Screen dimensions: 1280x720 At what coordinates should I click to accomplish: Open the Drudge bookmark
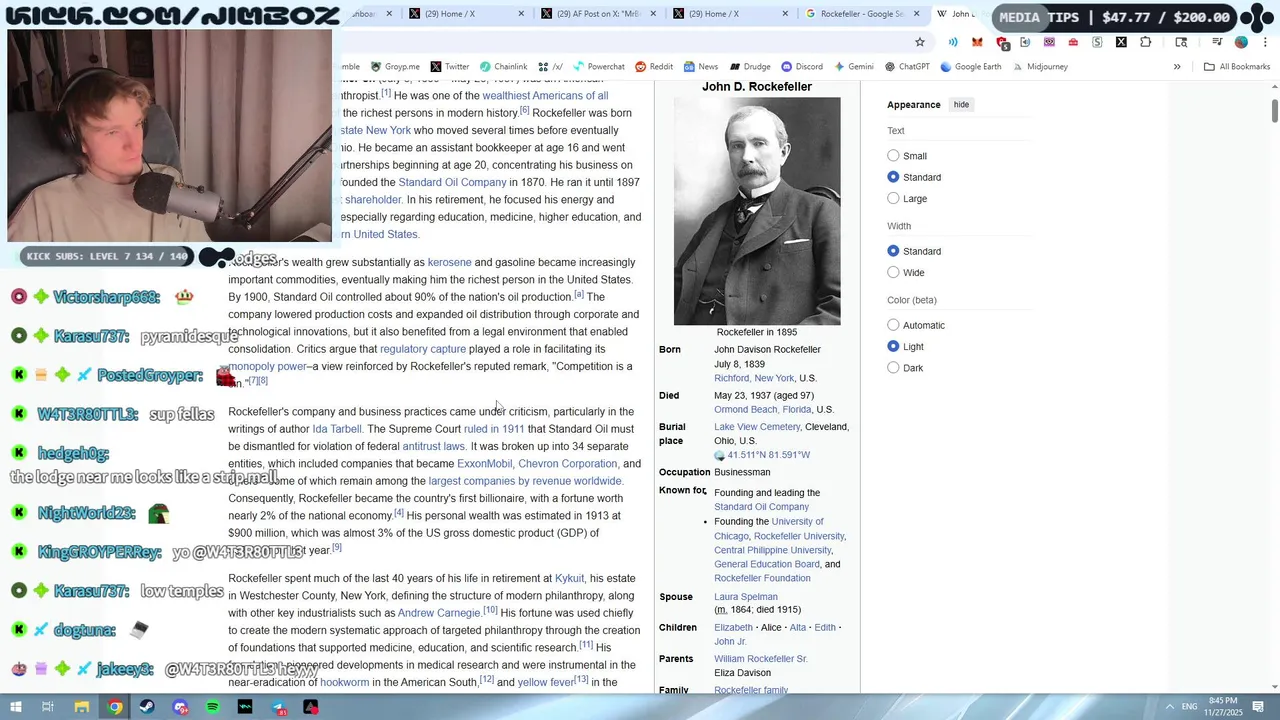pyautogui.click(x=750, y=67)
